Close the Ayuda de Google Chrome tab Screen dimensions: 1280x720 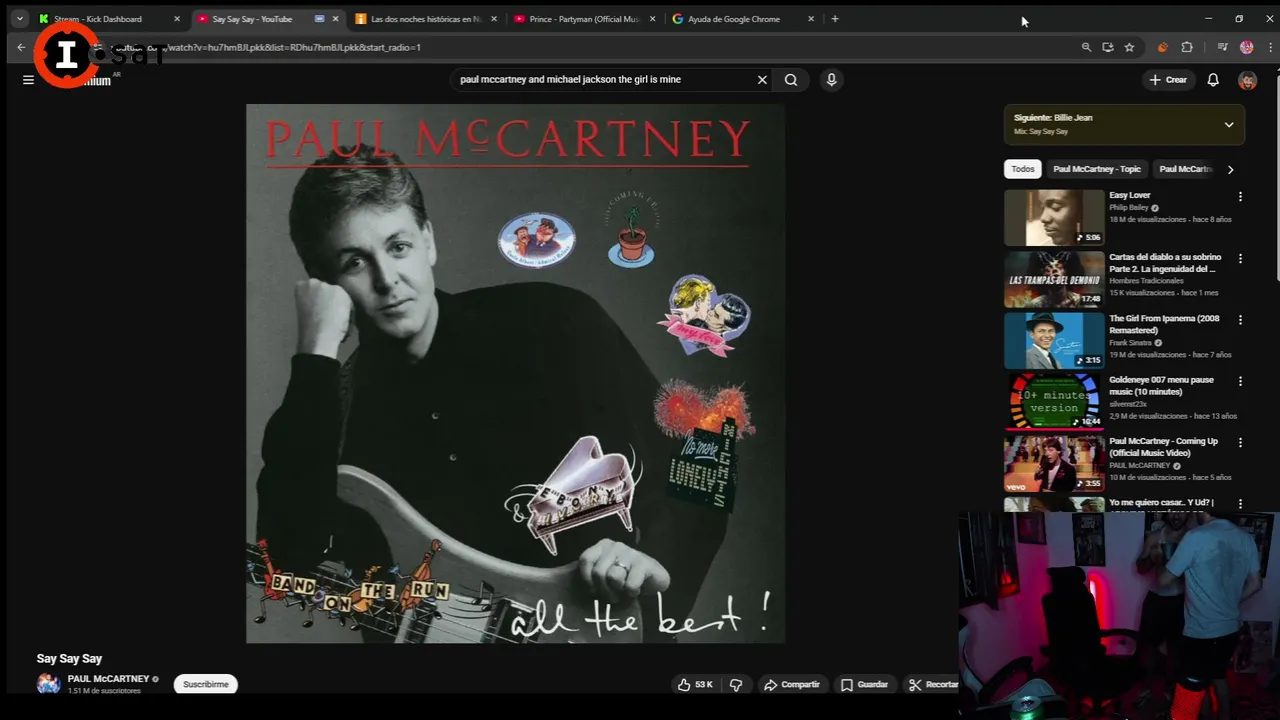tap(811, 19)
